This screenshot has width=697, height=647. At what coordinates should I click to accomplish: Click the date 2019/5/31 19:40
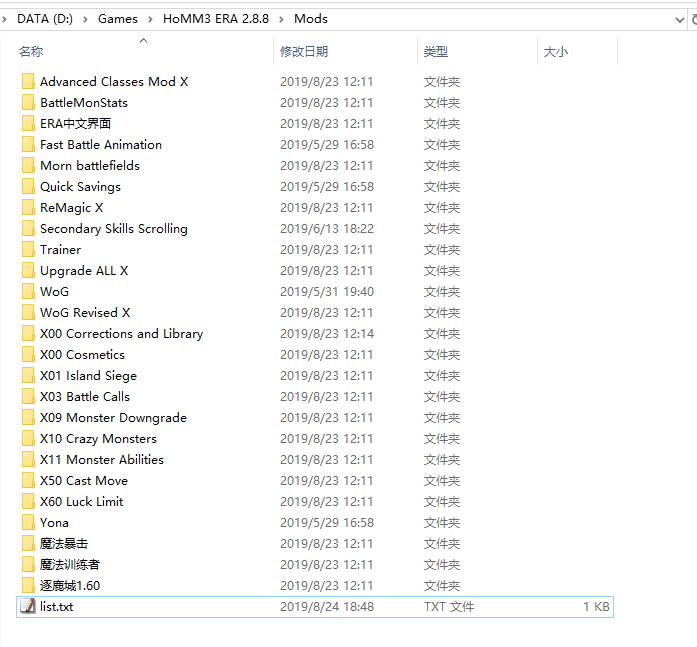(x=327, y=292)
